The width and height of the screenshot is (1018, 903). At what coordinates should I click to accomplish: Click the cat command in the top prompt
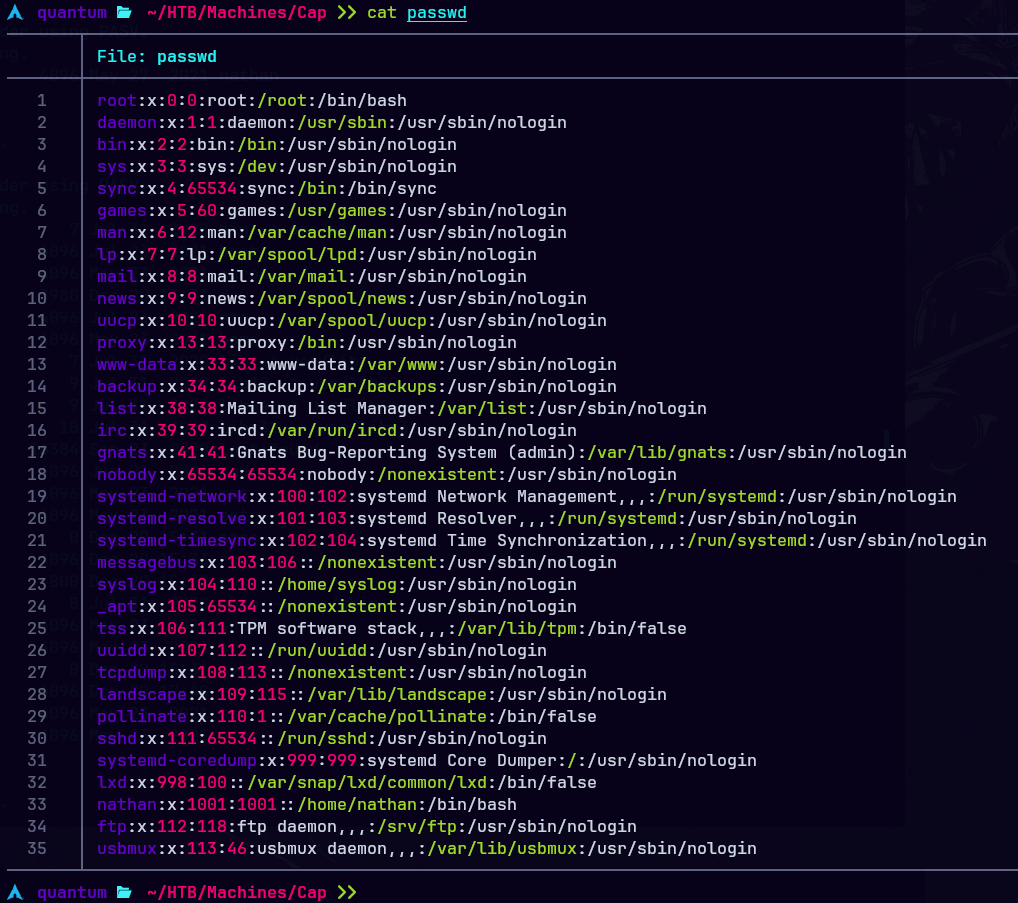point(381,13)
